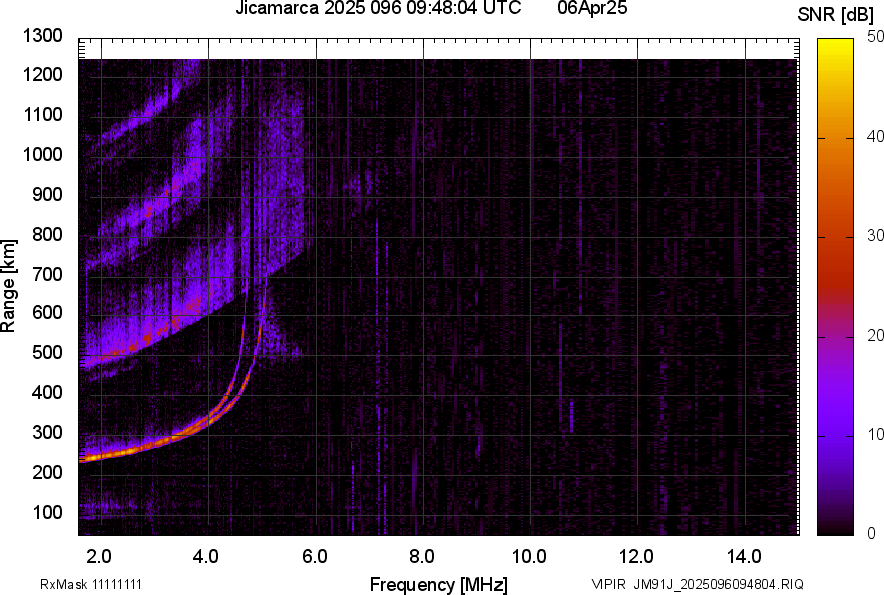Click the 1200 range tick label
Viewport: 884px width, 595px height.
click(x=42, y=74)
